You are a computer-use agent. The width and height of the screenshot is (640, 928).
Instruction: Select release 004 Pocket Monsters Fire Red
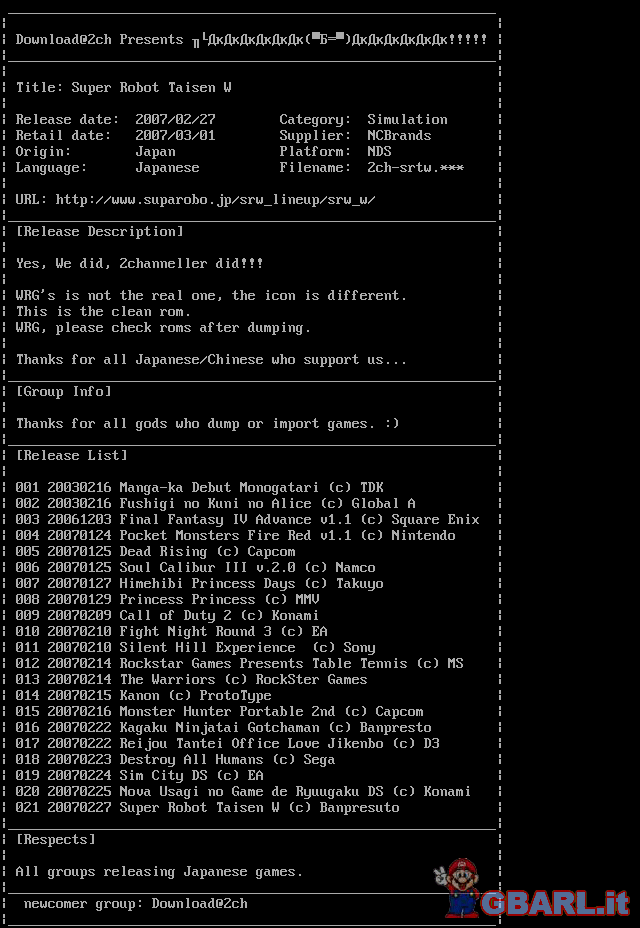pyautogui.click(x=236, y=535)
